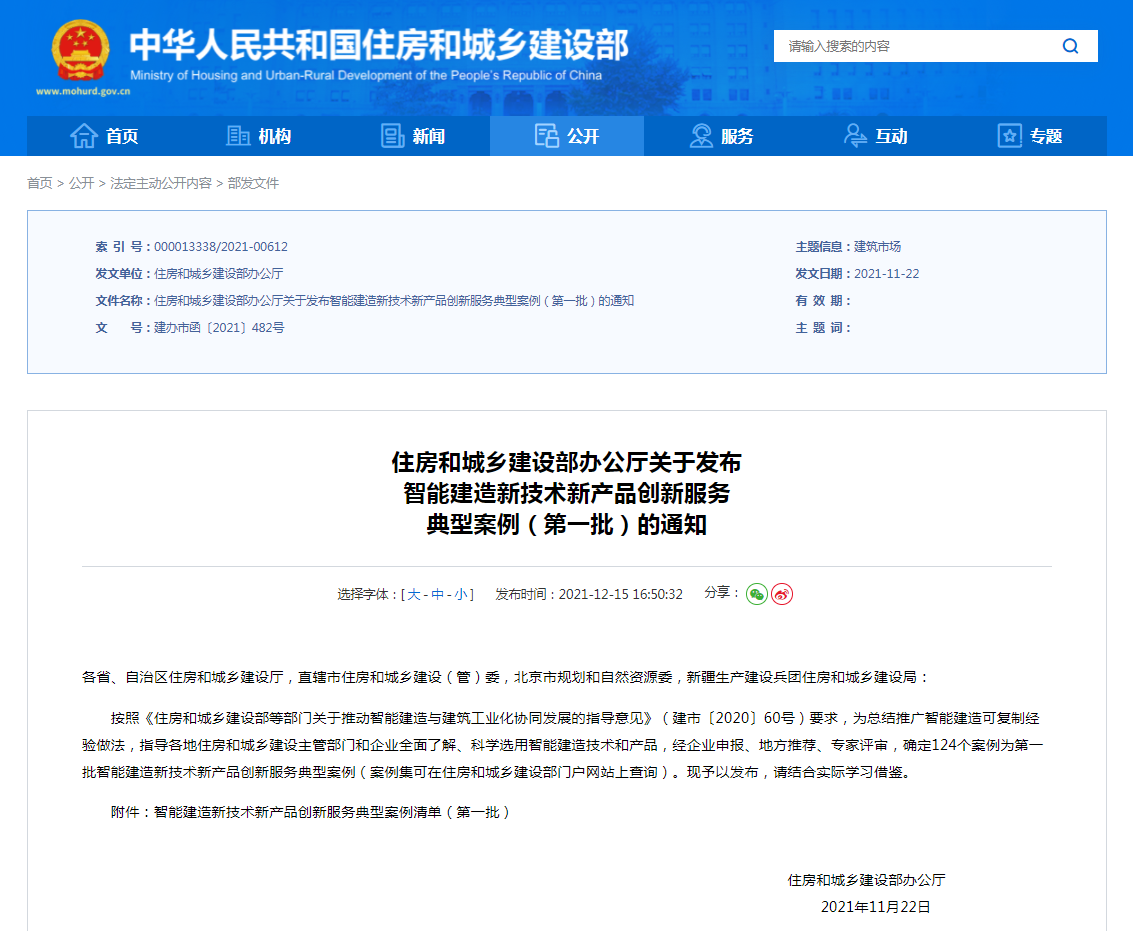Click the 服务 services icon
Viewport: 1133px width, 931px height.
point(700,136)
